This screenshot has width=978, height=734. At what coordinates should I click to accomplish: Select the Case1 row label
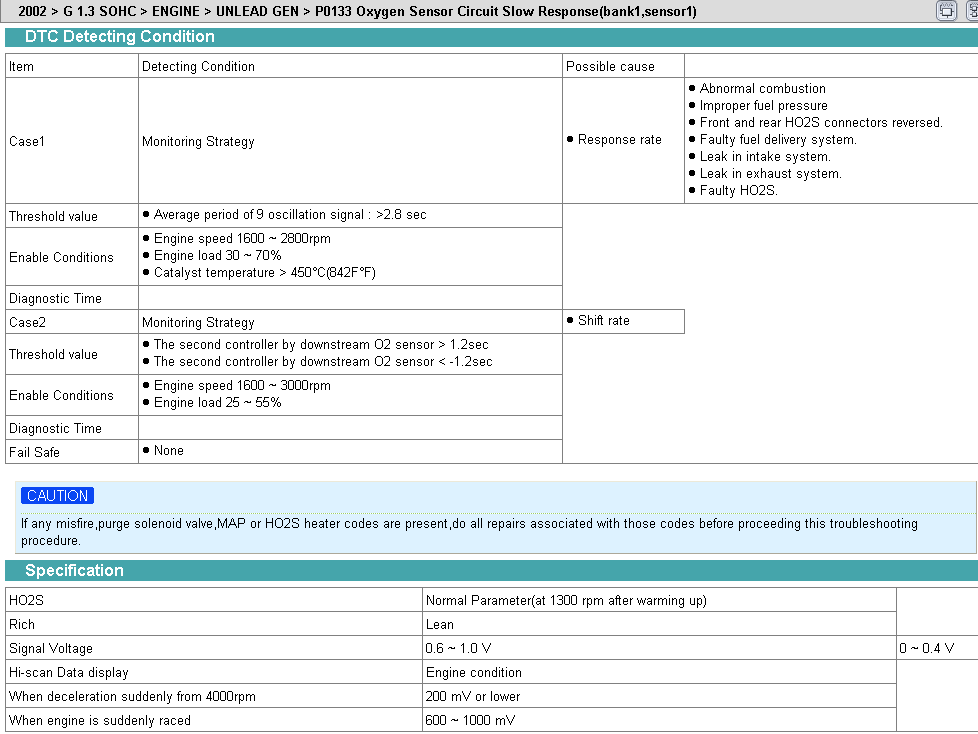(27, 141)
